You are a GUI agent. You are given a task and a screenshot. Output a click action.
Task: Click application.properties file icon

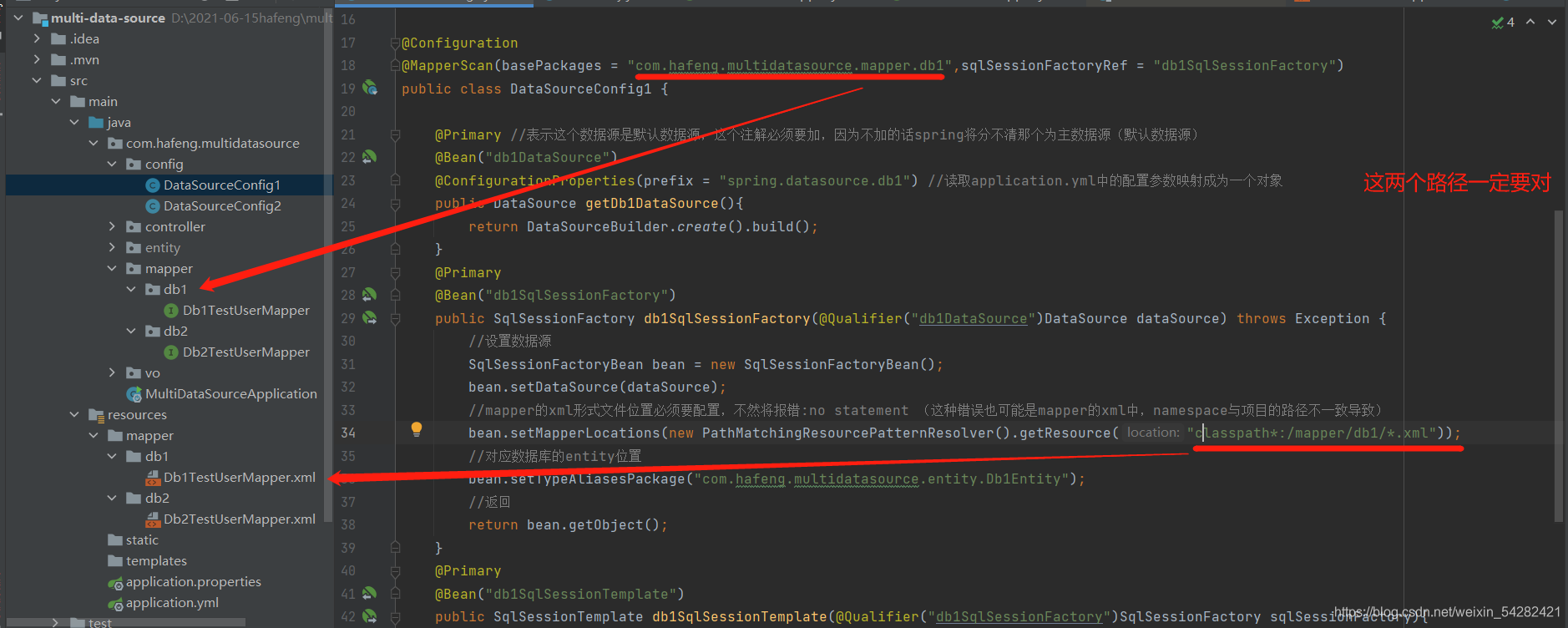tap(115, 582)
